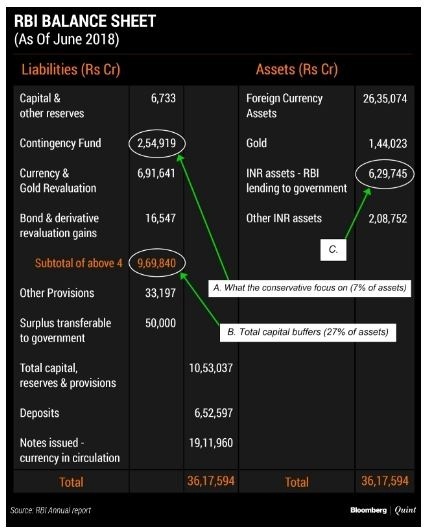The width and height of the screenshot is (424, 529).
Task: Select the value 50,000
Action: [x=161, y=323]
